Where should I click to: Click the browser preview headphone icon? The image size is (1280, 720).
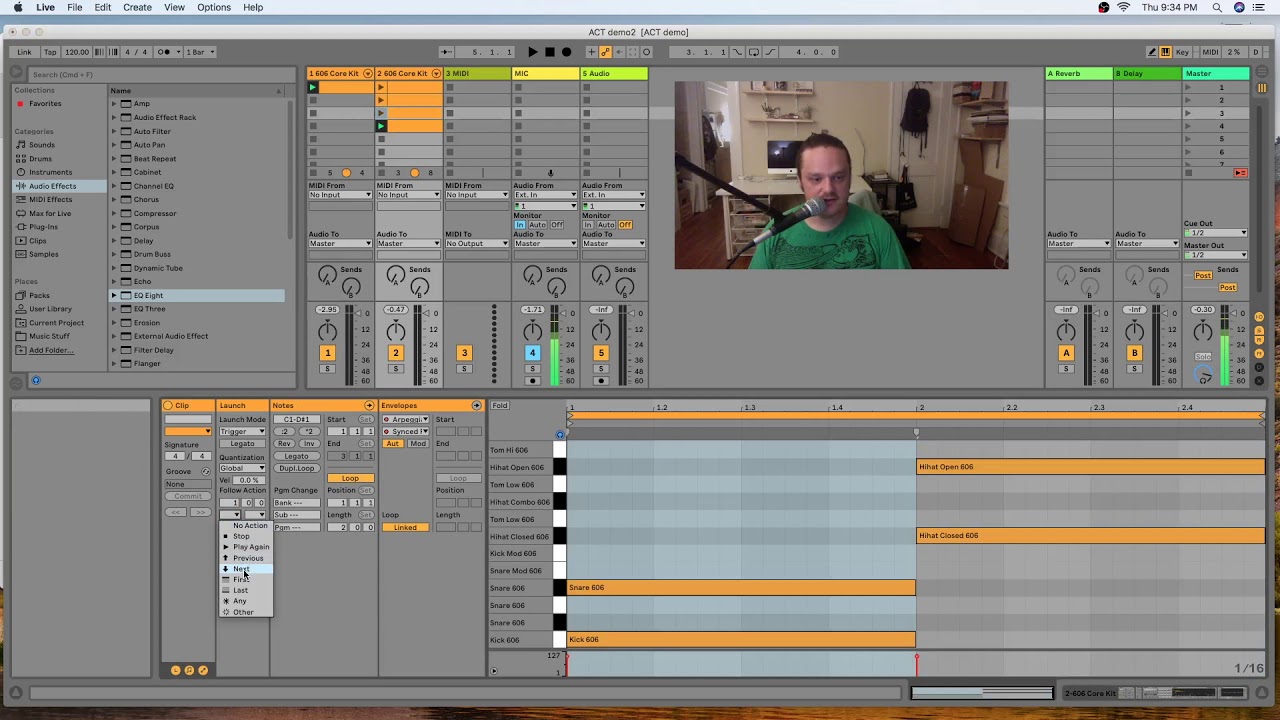[36, 380]
